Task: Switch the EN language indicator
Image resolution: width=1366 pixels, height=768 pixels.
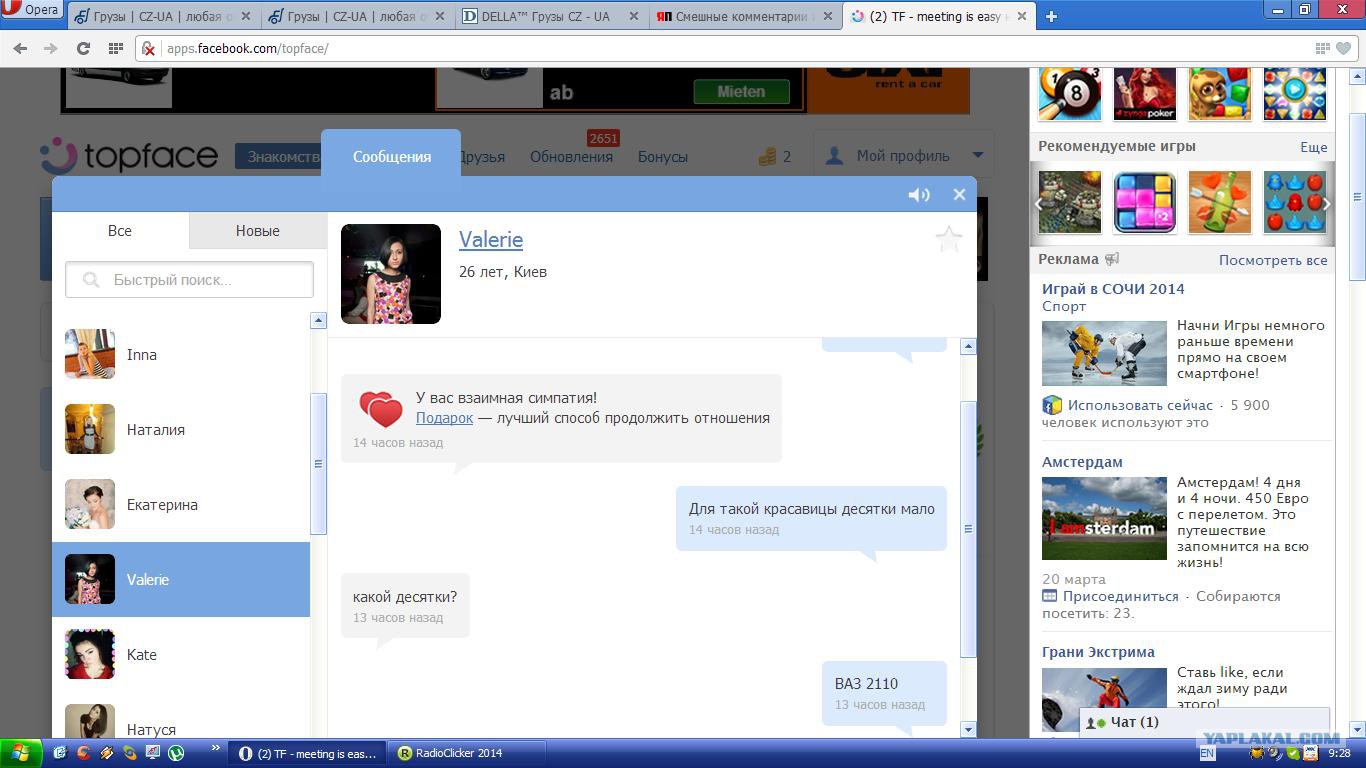Action: coord(1208,753)
